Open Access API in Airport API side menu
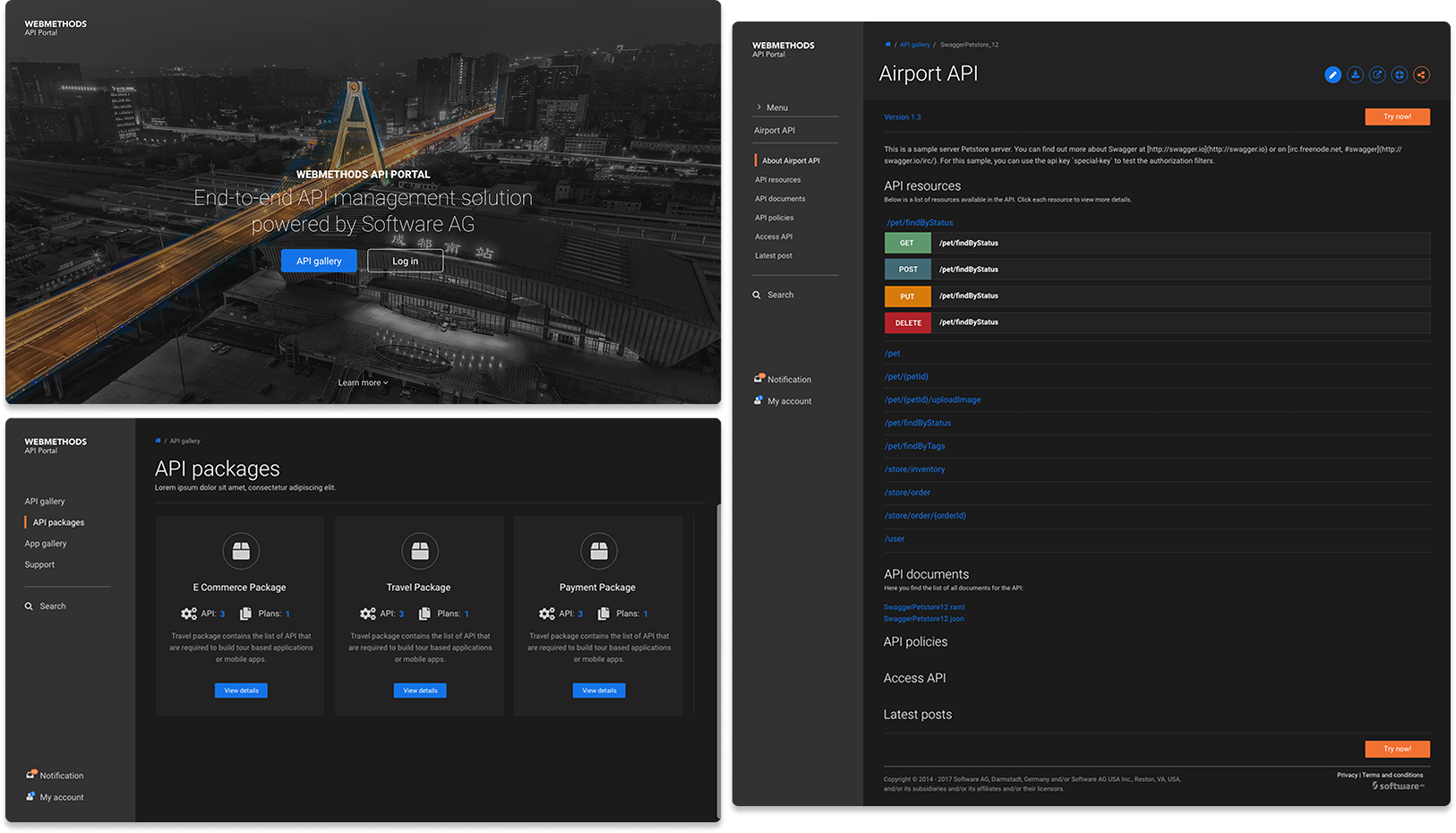Viewport: 1456px width, 833px height. point(773,237)
